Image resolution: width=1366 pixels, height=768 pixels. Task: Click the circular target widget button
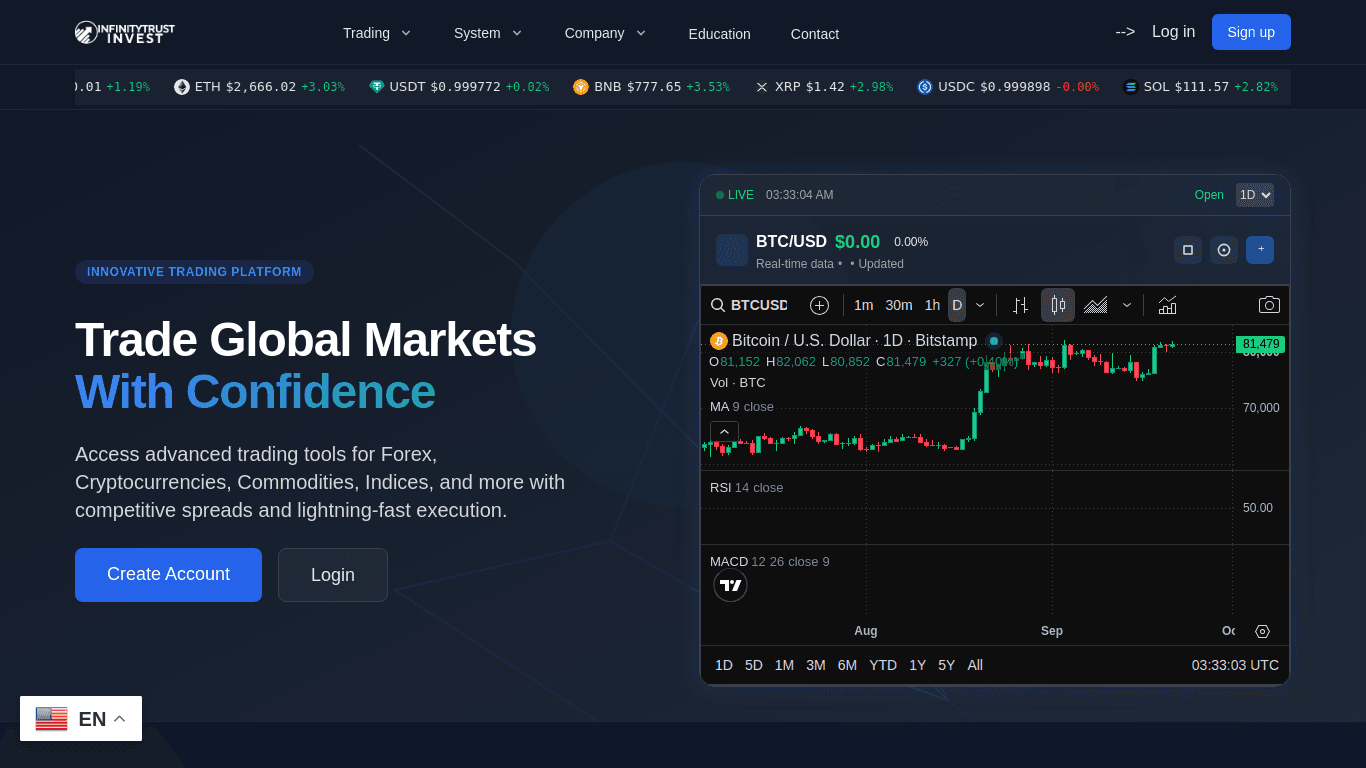(x=1224, y=250)
